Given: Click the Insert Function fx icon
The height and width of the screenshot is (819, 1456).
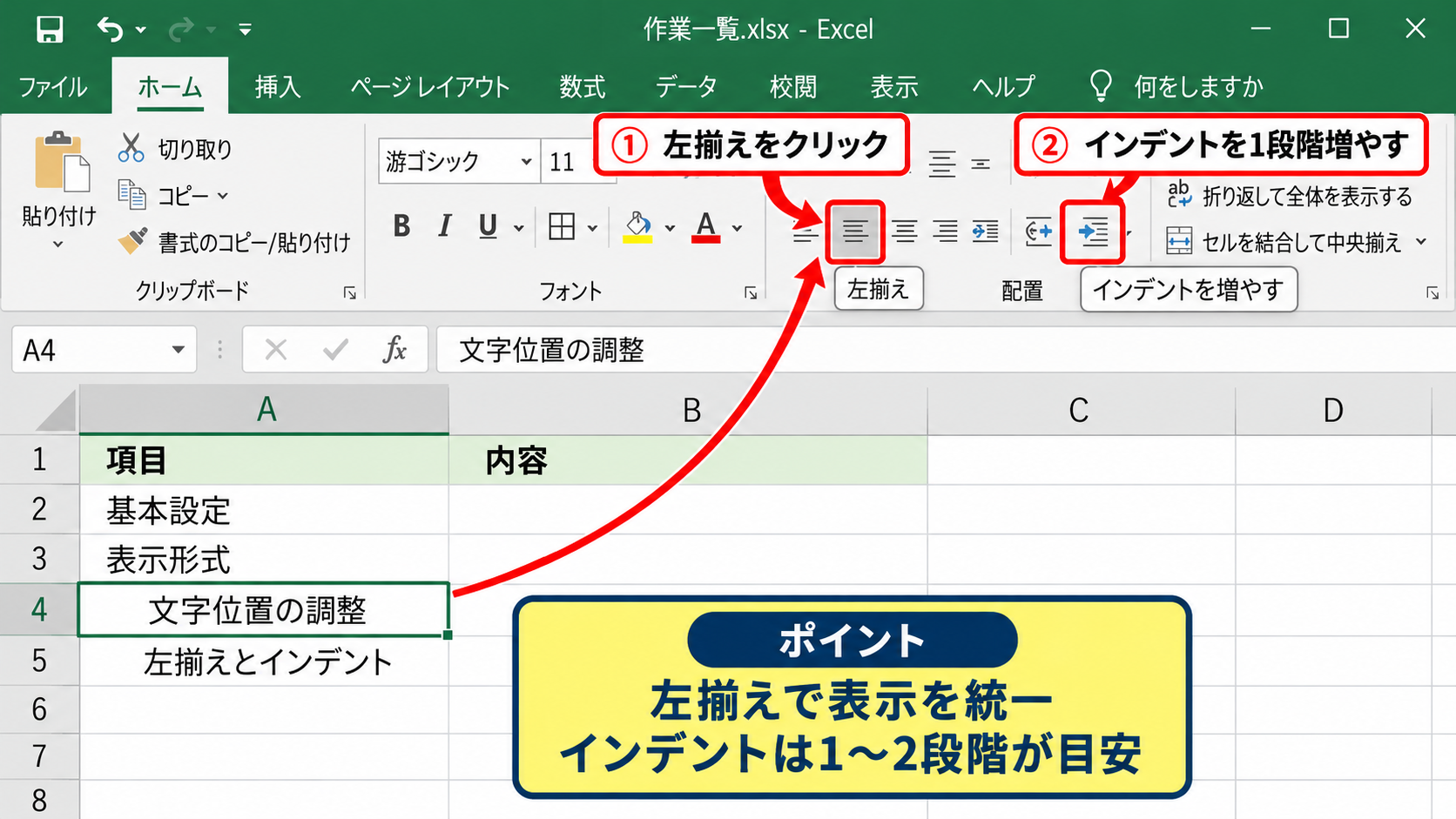Looking at the screenshot, I should 394,350.
